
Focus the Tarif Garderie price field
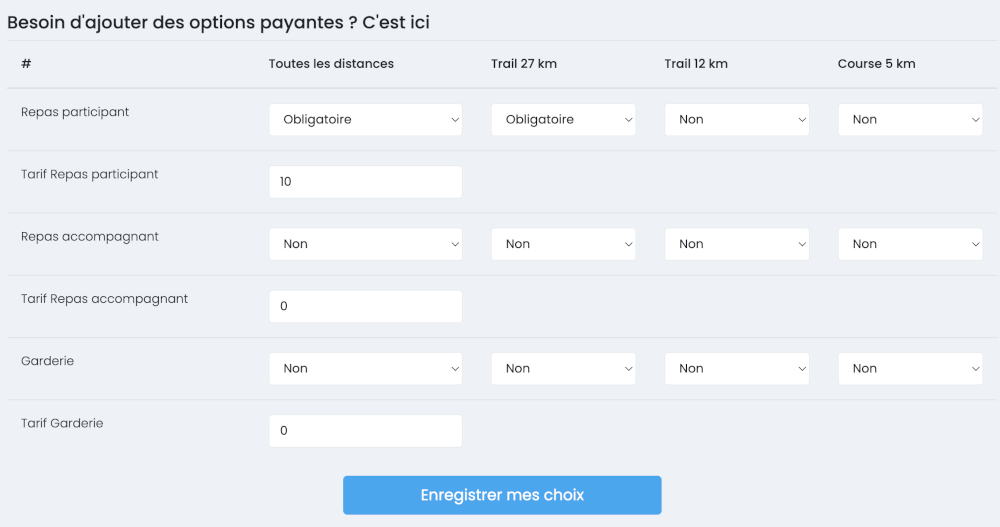(x=365, y=431)
